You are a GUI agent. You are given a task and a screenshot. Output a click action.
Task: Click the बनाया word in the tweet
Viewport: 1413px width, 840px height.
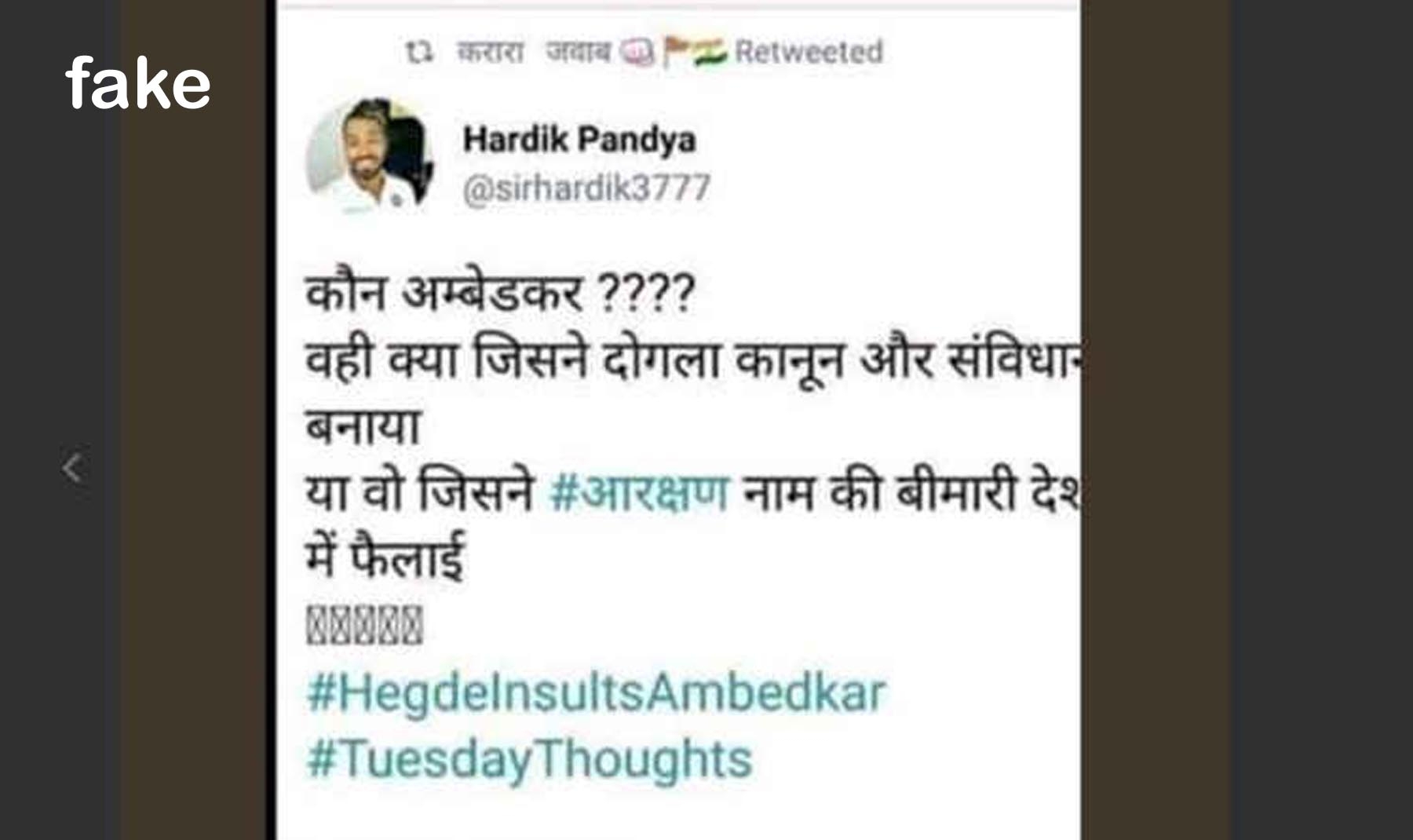pos(363,426)
